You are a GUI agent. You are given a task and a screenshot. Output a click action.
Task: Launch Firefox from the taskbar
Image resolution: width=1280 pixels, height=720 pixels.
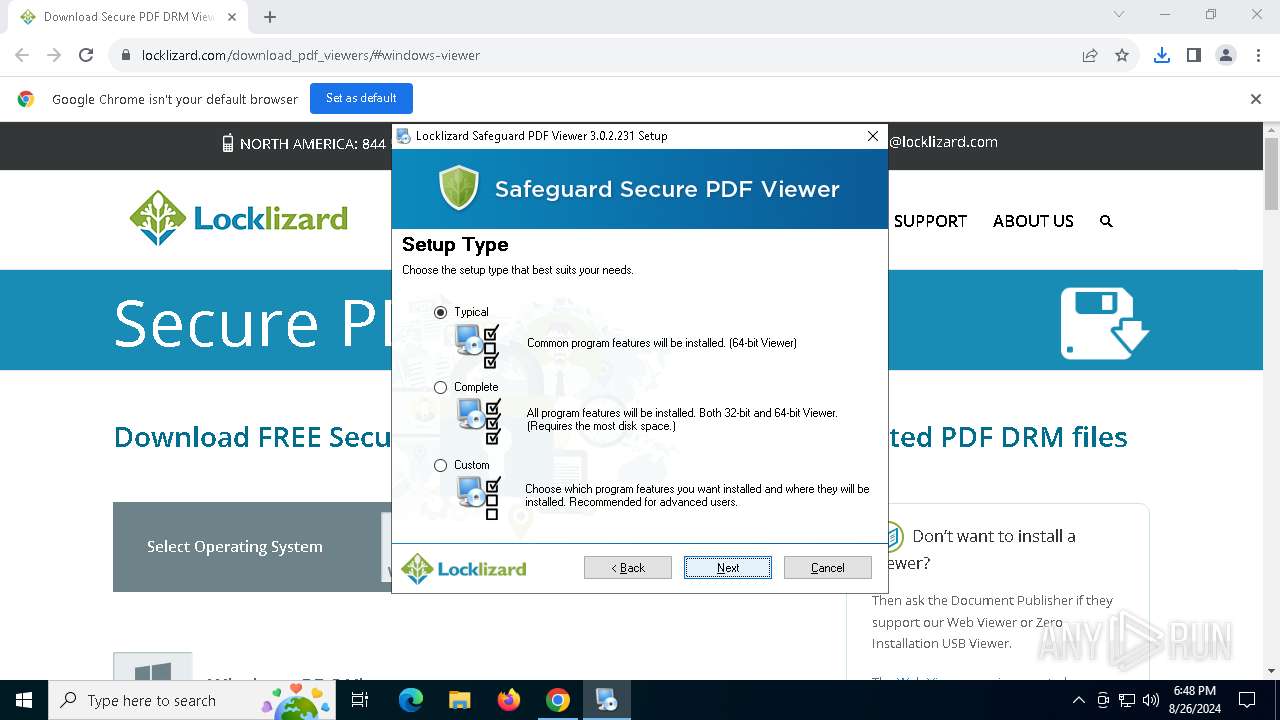[509, 700]
